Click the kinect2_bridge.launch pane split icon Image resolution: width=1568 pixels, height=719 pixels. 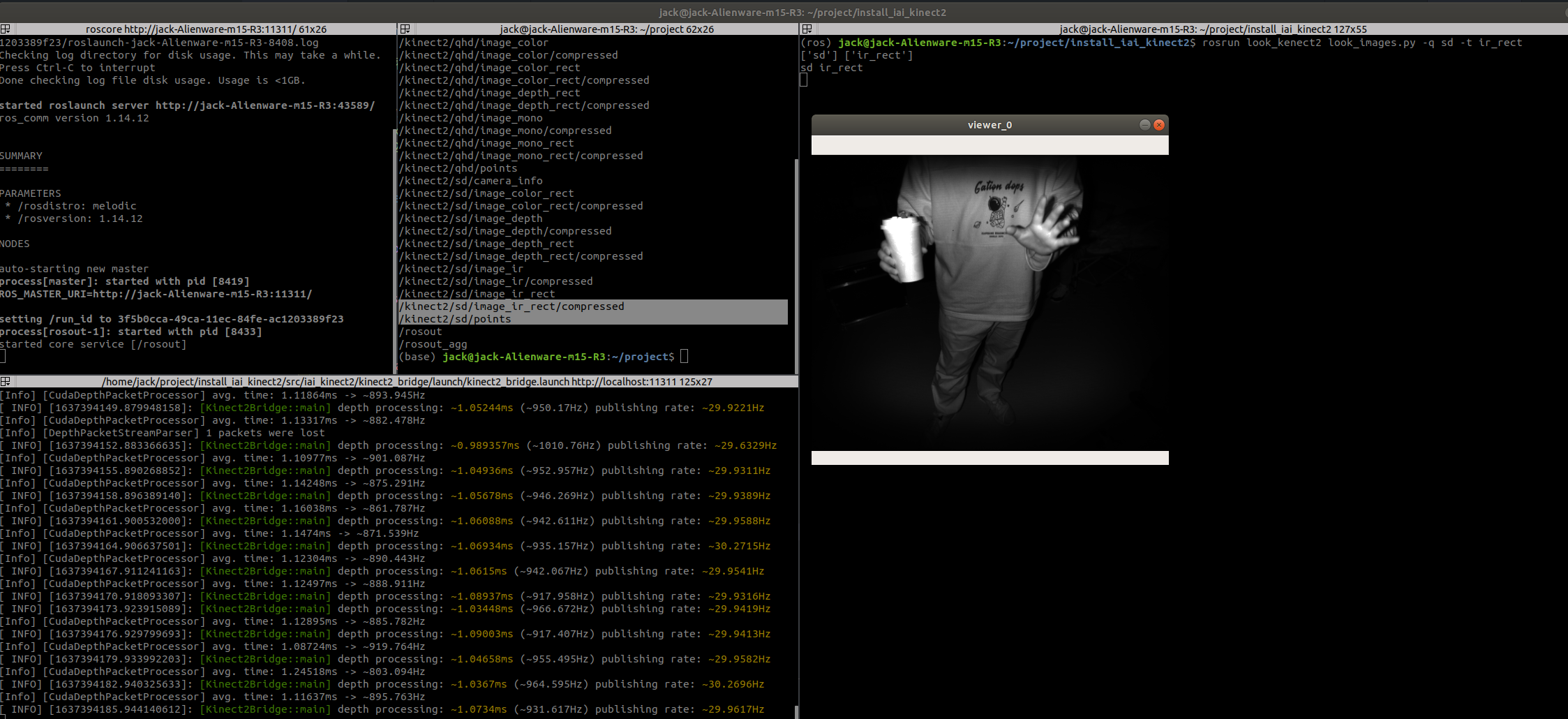pyautogui.click(x=5, y=382)
